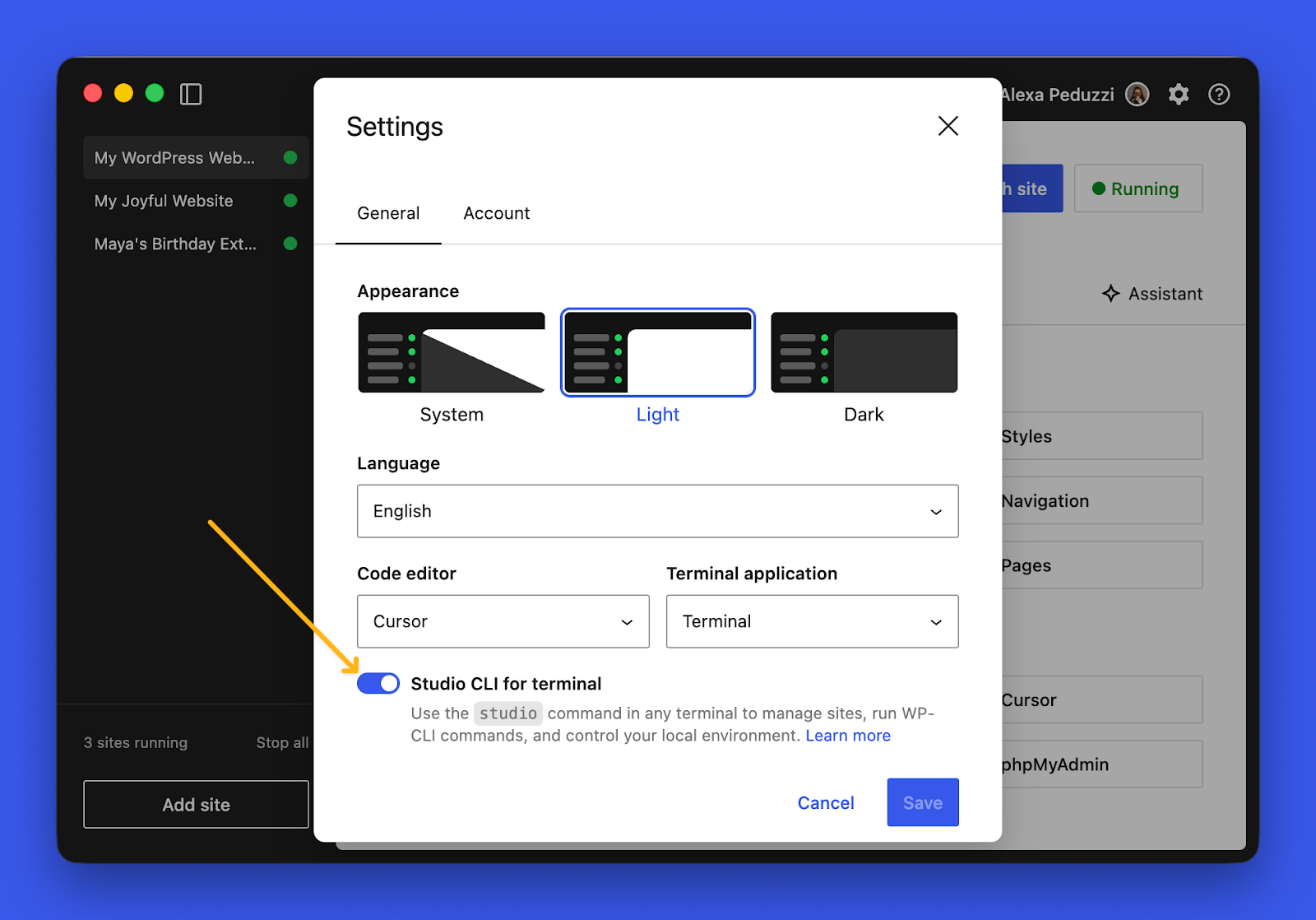The height and width of the screenshot is (920, 1316).
Task: Open the Language dropdown
Action: click(x=656, y=511)
